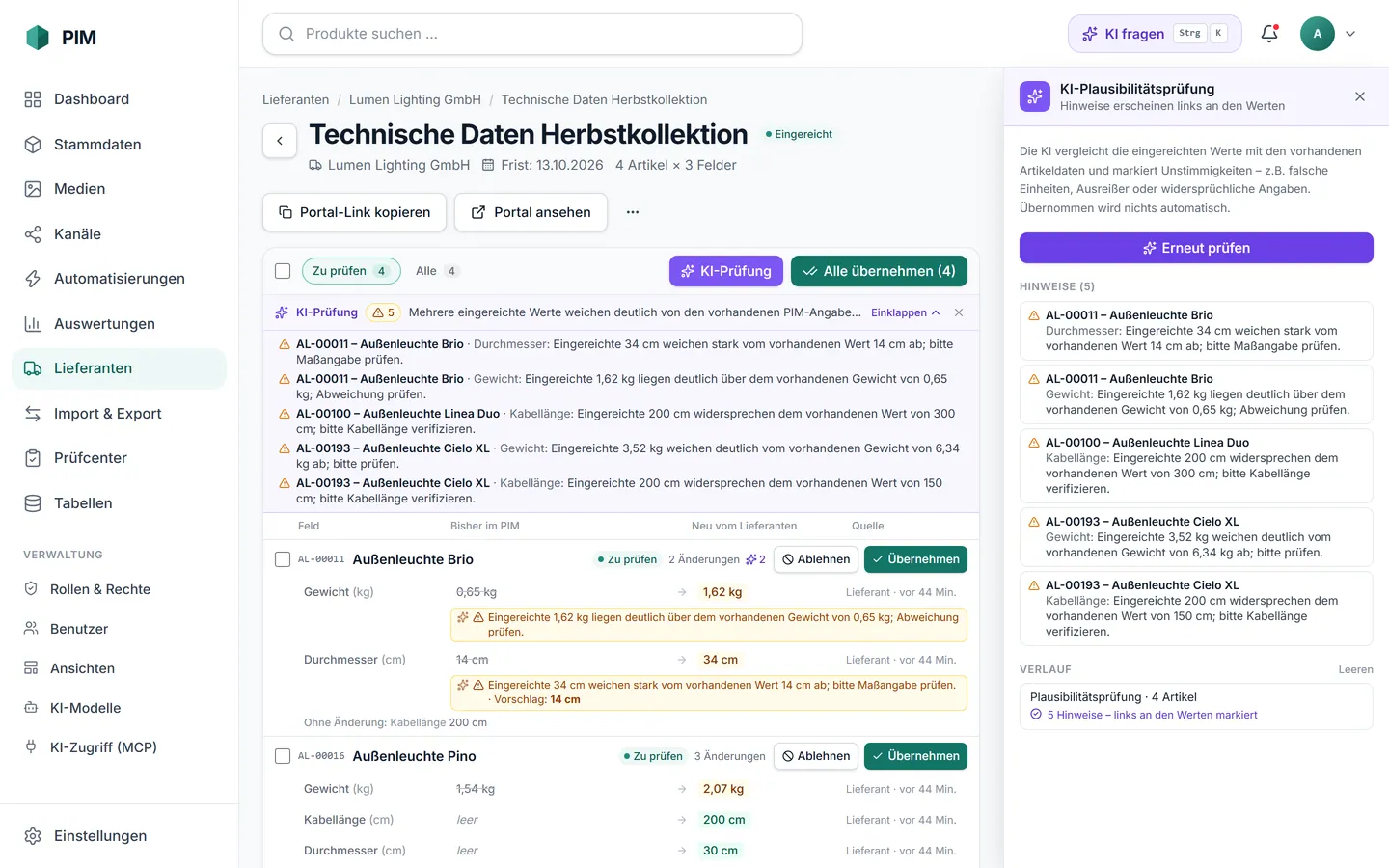Screen dimensions: 1389x868
Task: Open the Dashboard sidebar item
Action: [119, 99]
